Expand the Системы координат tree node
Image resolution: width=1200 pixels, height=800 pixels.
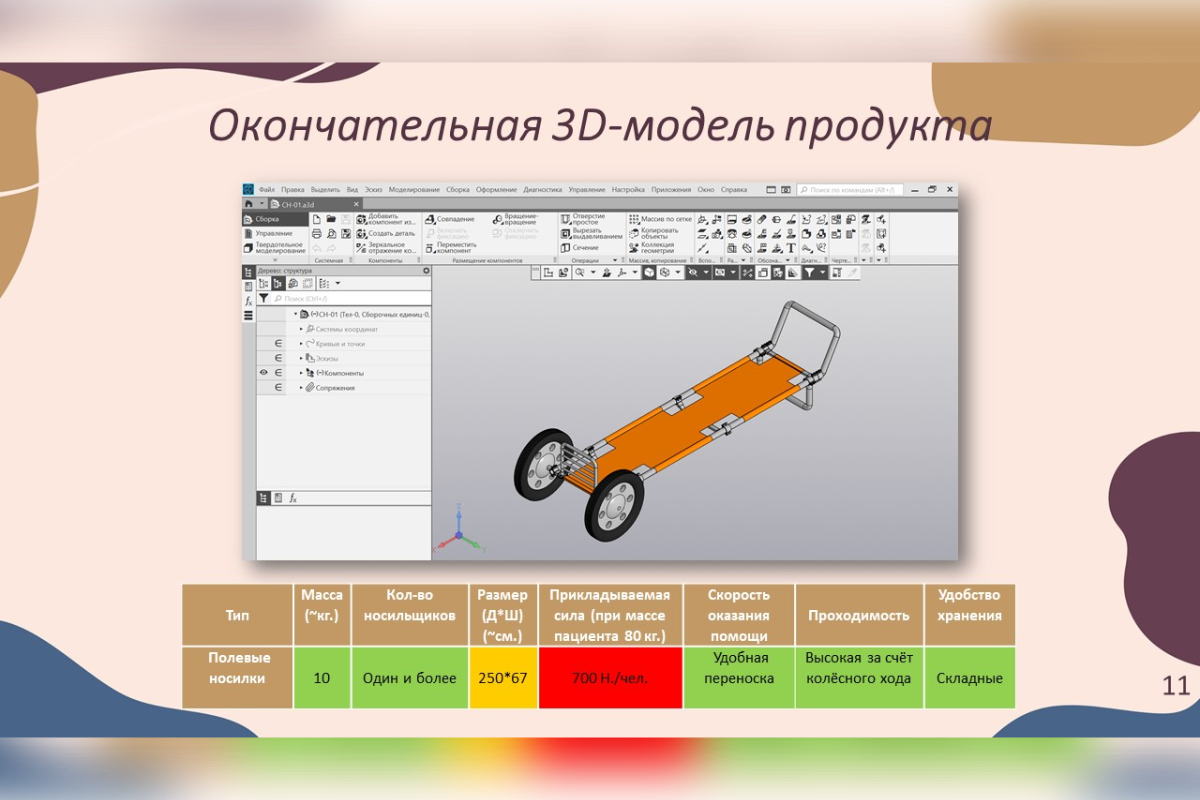(301, 329)
